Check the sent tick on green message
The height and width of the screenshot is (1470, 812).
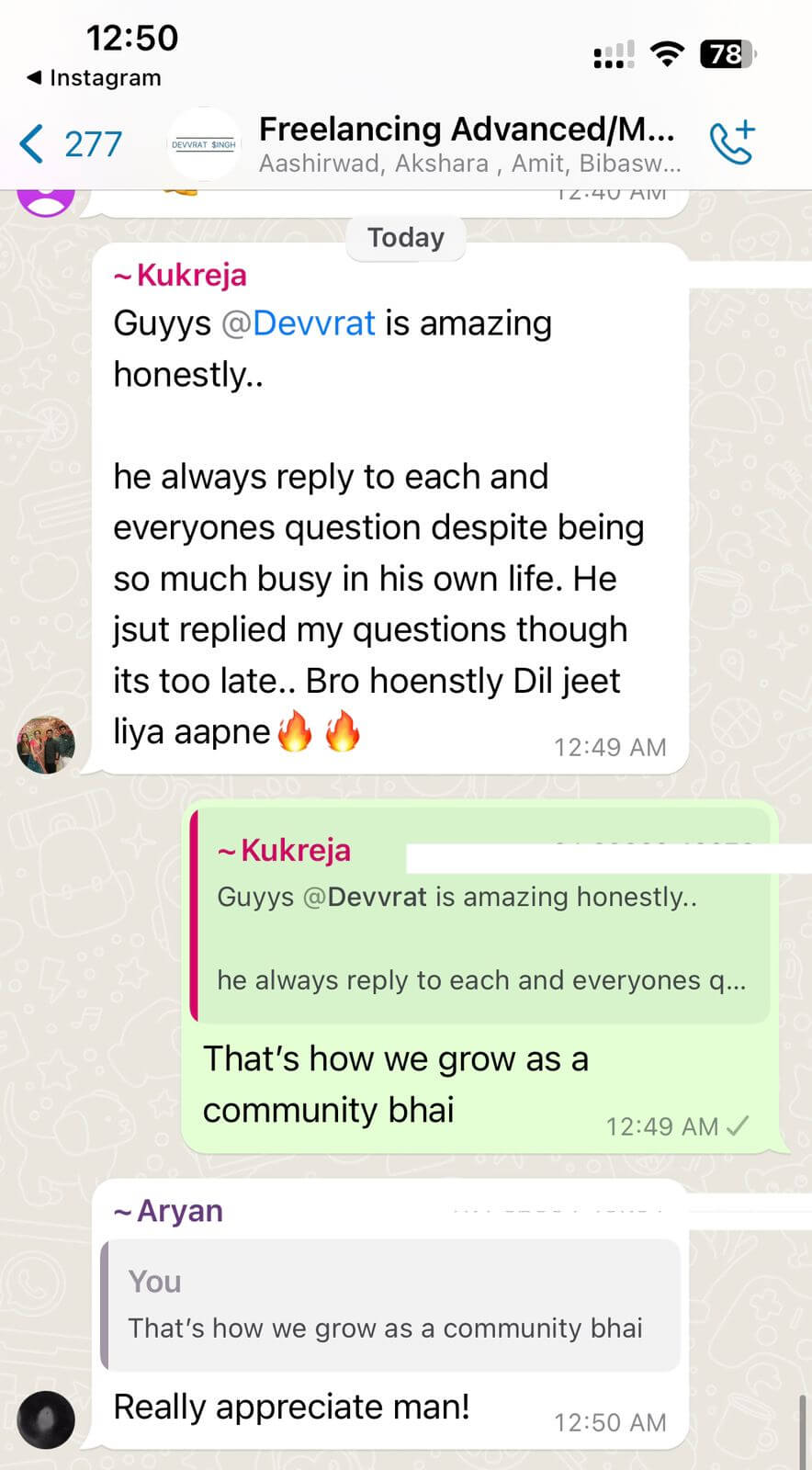[x=738, y=1125]
